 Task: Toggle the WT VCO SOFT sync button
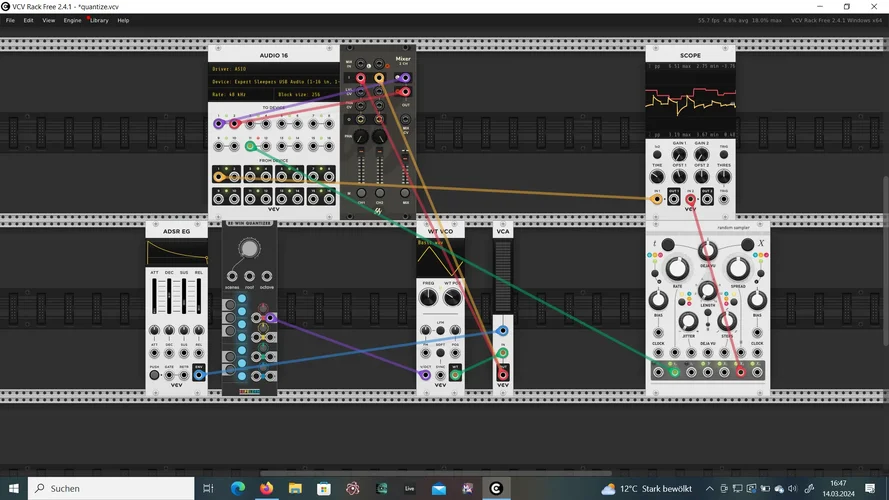point(441,353)
